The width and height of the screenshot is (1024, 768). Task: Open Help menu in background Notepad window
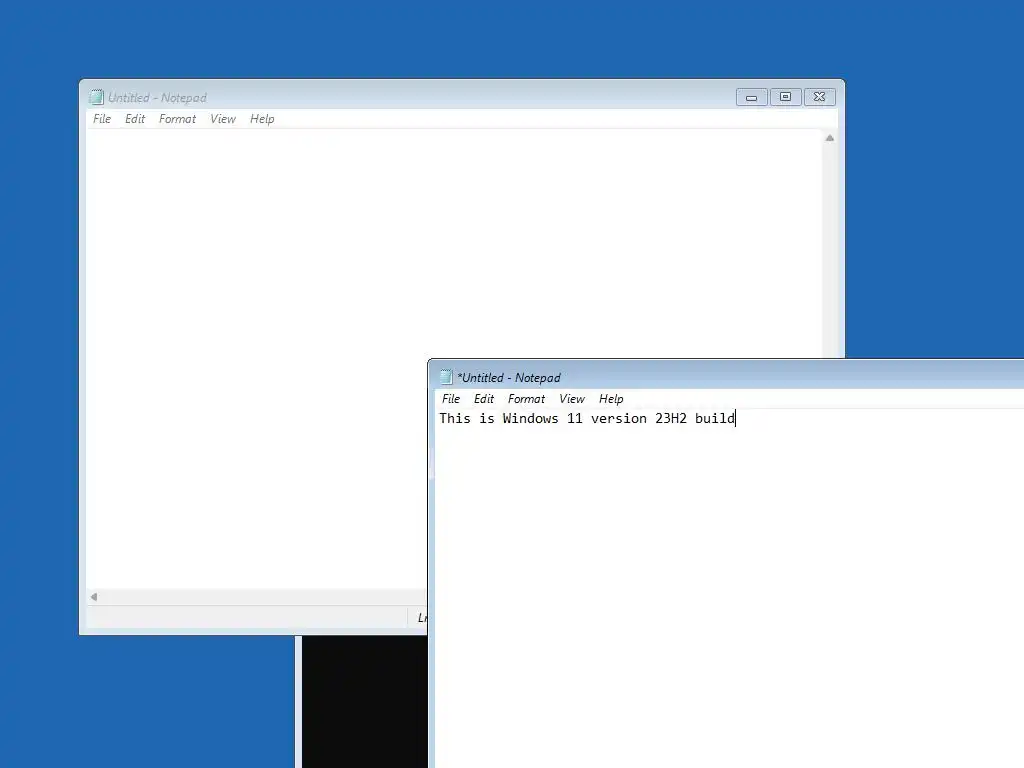click(262, 119)
